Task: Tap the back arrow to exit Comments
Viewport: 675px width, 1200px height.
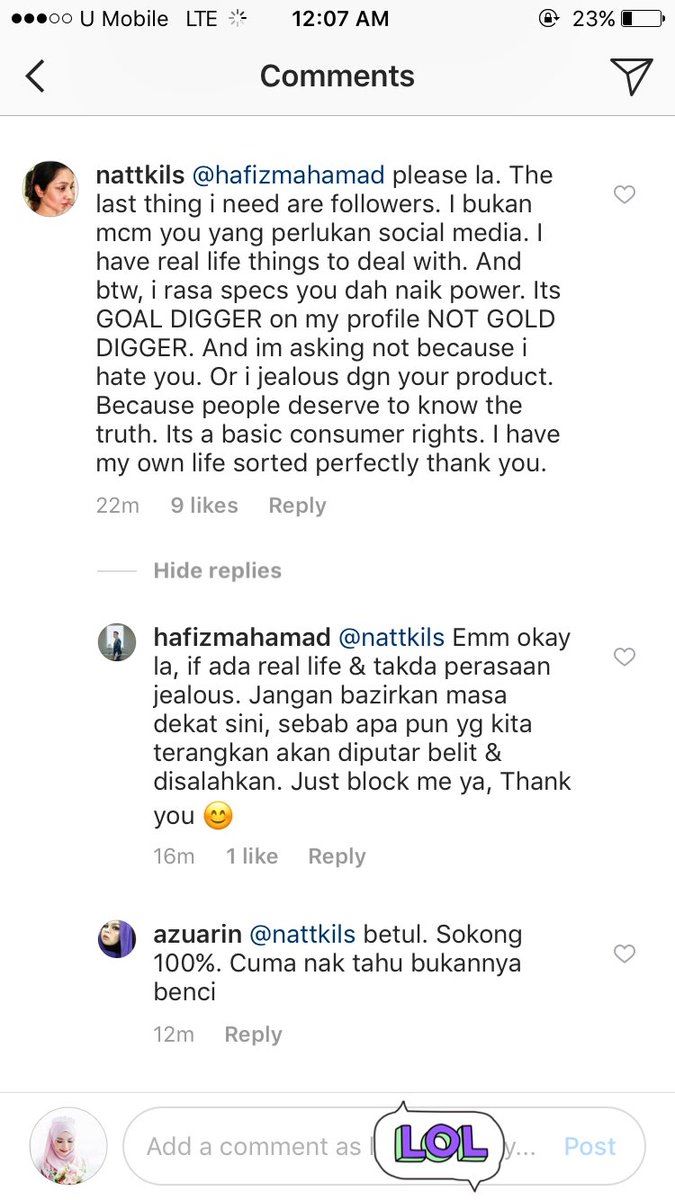Action: 35,75
